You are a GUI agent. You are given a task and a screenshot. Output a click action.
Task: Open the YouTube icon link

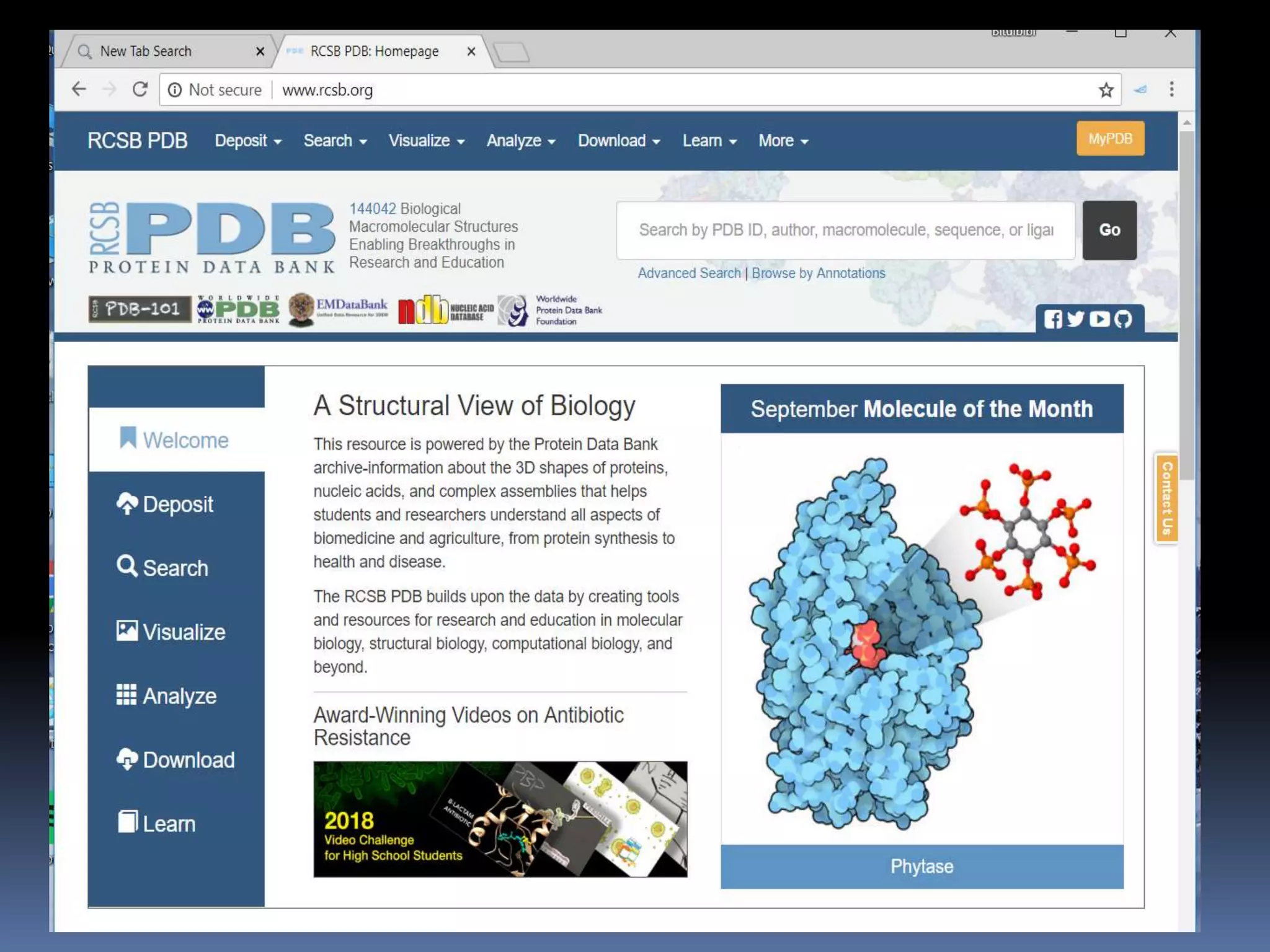point(1099,319)
